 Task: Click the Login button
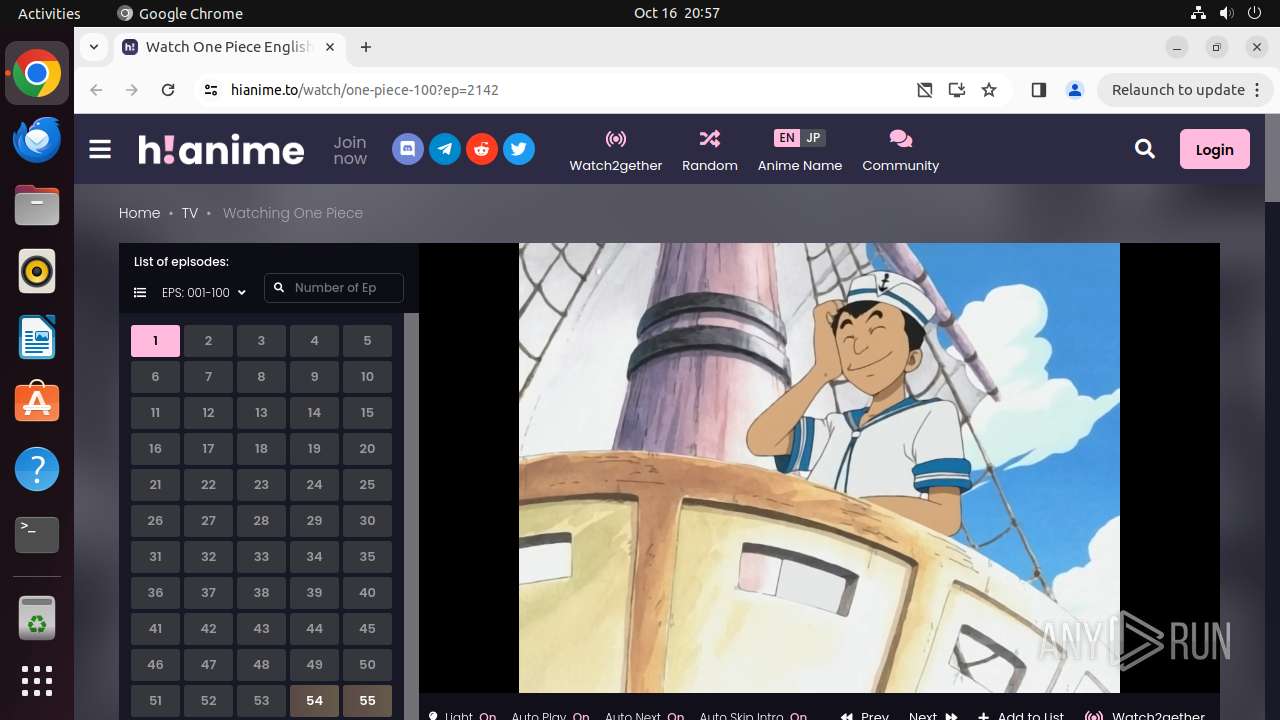(1214, 150)
